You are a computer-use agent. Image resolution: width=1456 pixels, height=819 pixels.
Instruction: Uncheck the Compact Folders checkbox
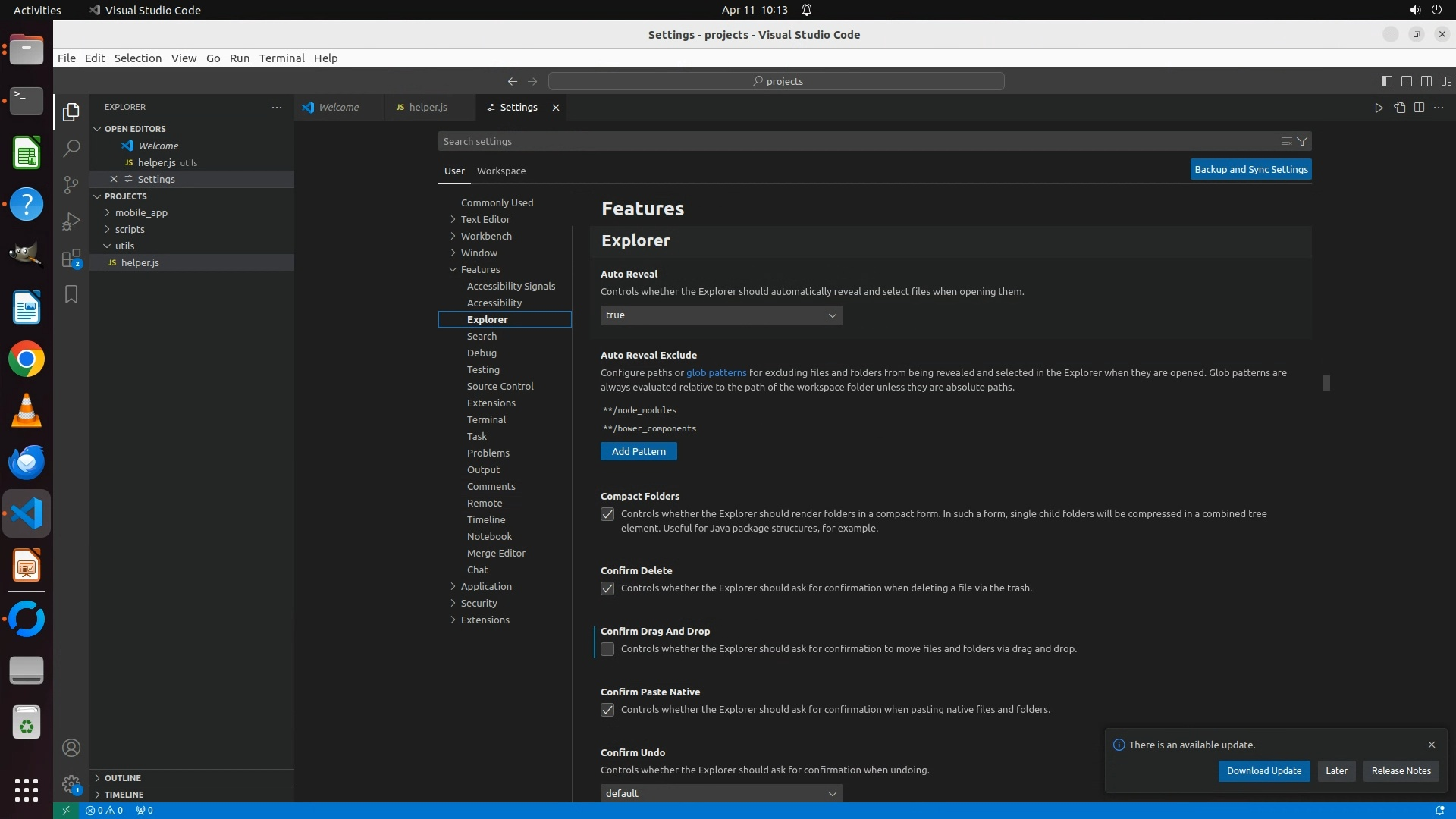607,514
